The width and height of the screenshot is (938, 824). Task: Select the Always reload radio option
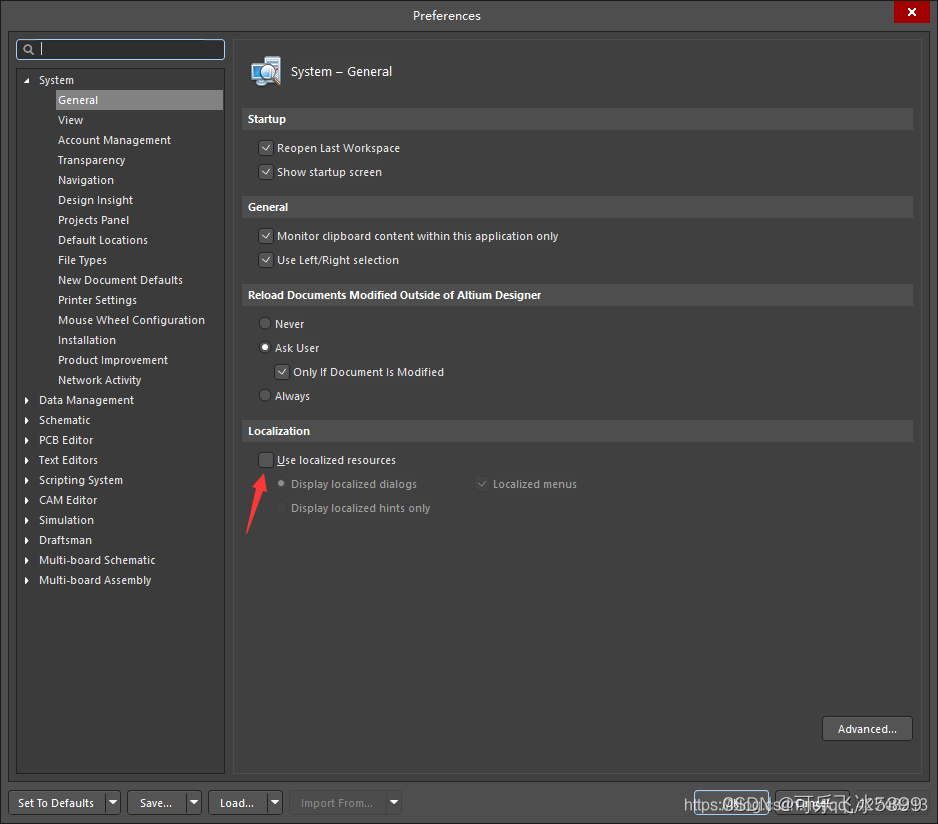[265, 396]
